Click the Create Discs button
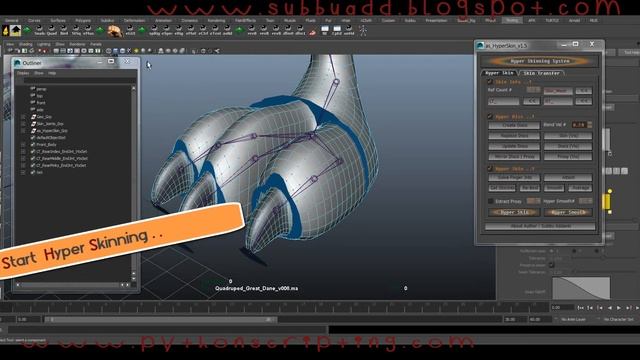The image size is (640, 360). 514,125
